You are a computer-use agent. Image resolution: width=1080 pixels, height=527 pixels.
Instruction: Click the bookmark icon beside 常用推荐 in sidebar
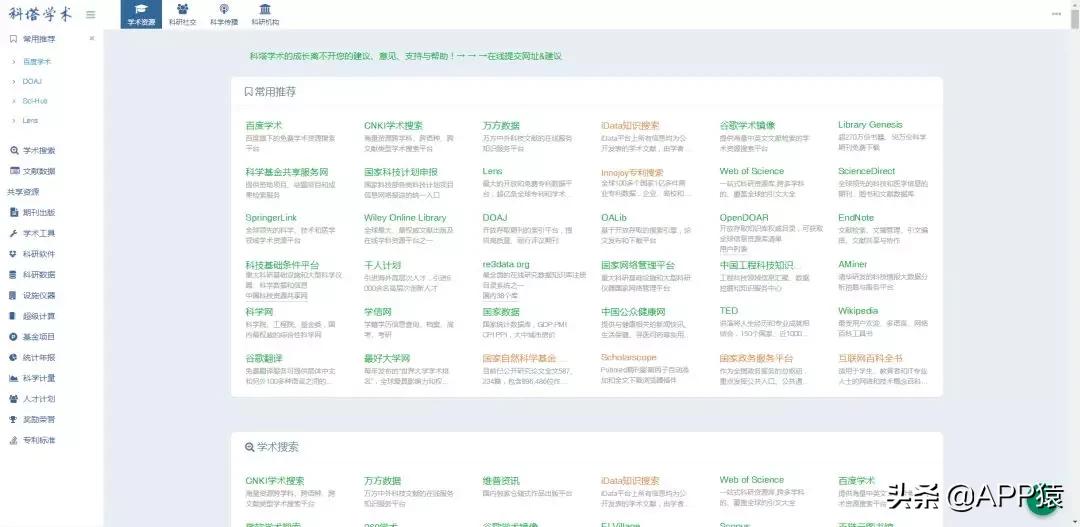[x=13, y=39]
